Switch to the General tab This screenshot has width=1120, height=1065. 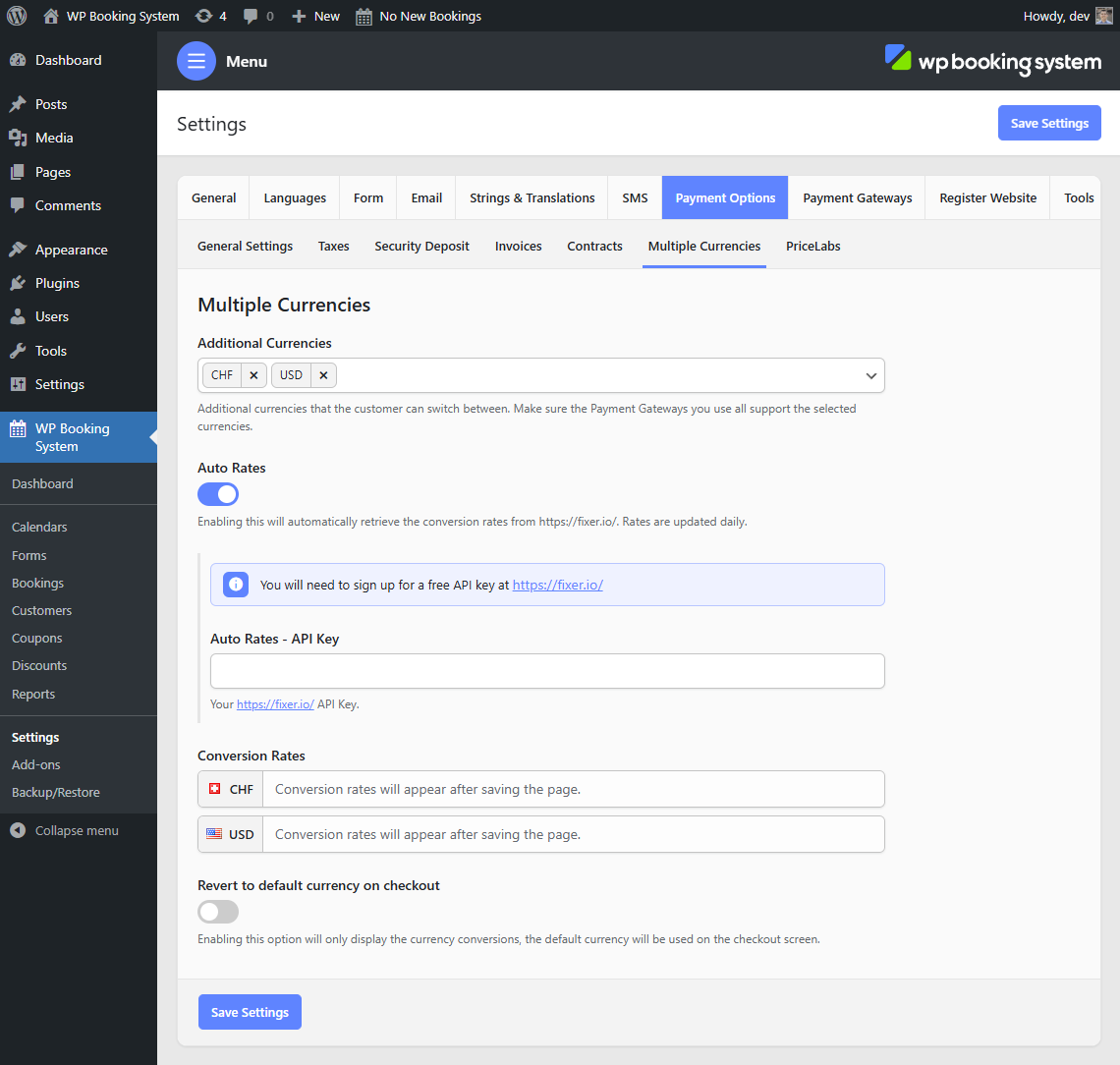point(213,197)
